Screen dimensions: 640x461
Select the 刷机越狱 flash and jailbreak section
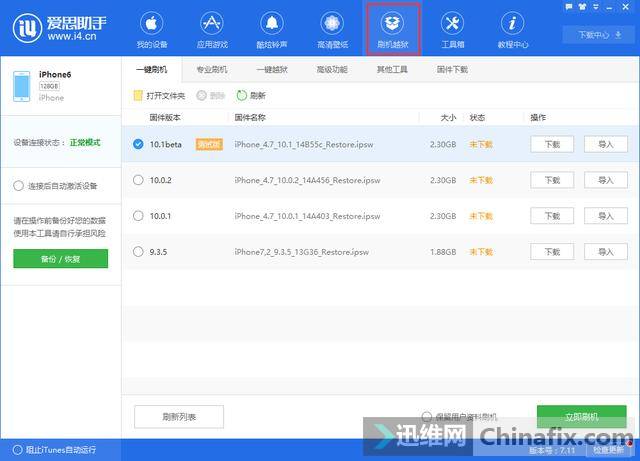[x=393, y=30]
